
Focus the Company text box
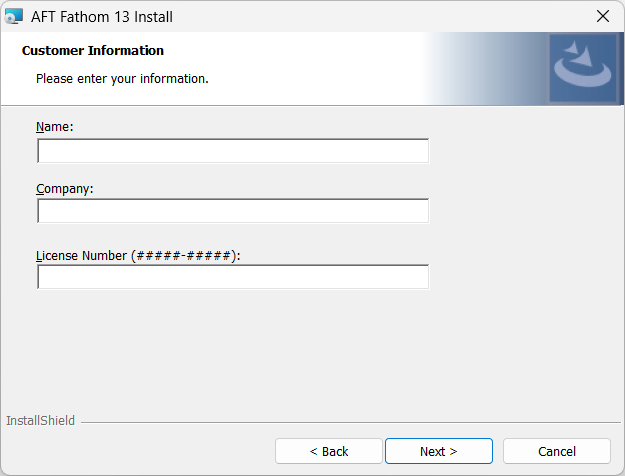point(233,211)
